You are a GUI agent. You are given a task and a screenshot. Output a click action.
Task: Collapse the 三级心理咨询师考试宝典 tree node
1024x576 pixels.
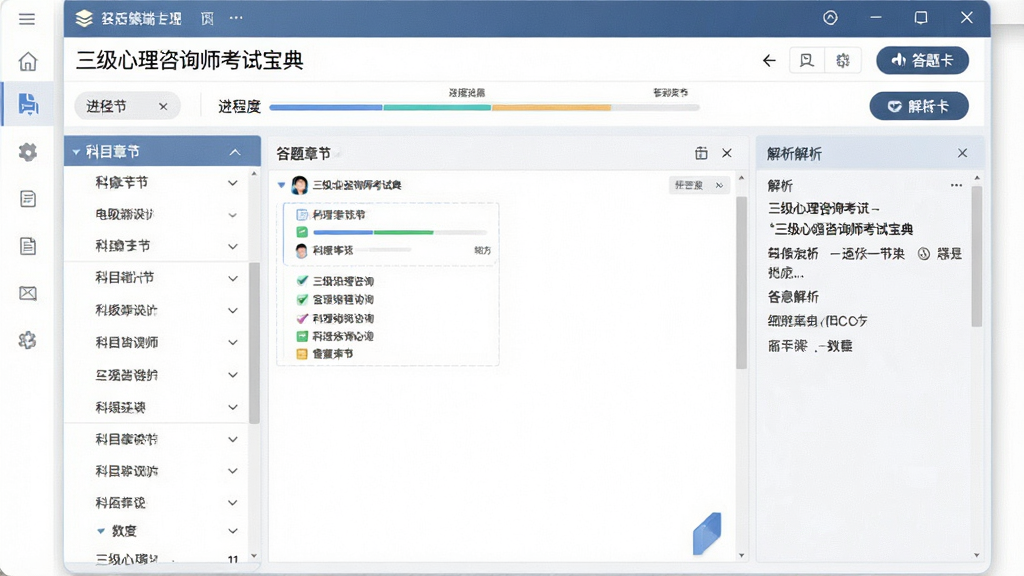[281, 185]
